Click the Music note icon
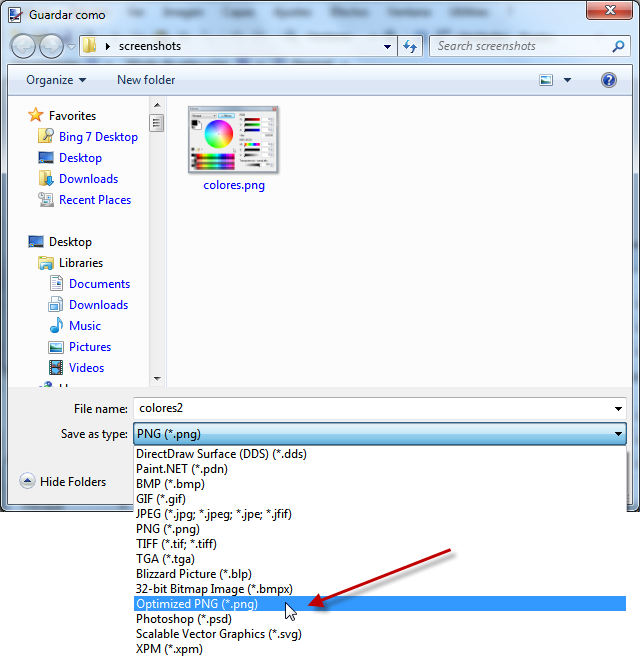This screenshot has width=640, height=656. (x=56, y=325)
